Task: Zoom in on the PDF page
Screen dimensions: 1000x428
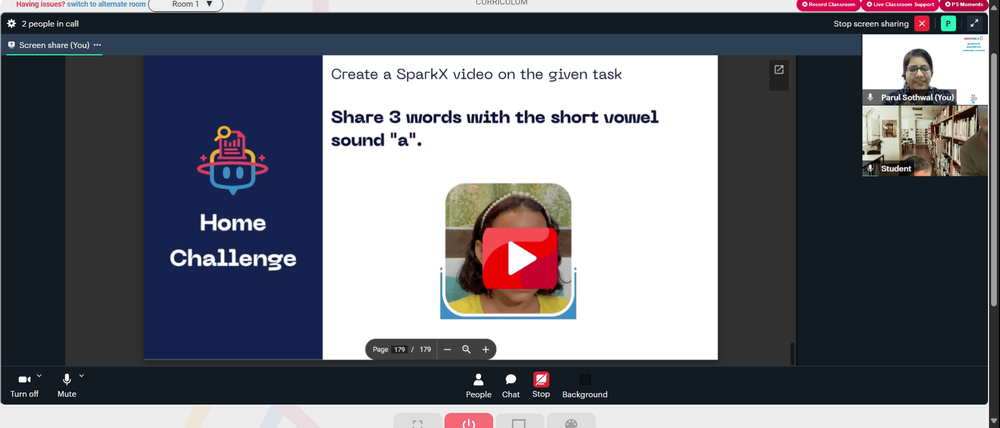Action: pyautogui.click(x=485, y=350)
